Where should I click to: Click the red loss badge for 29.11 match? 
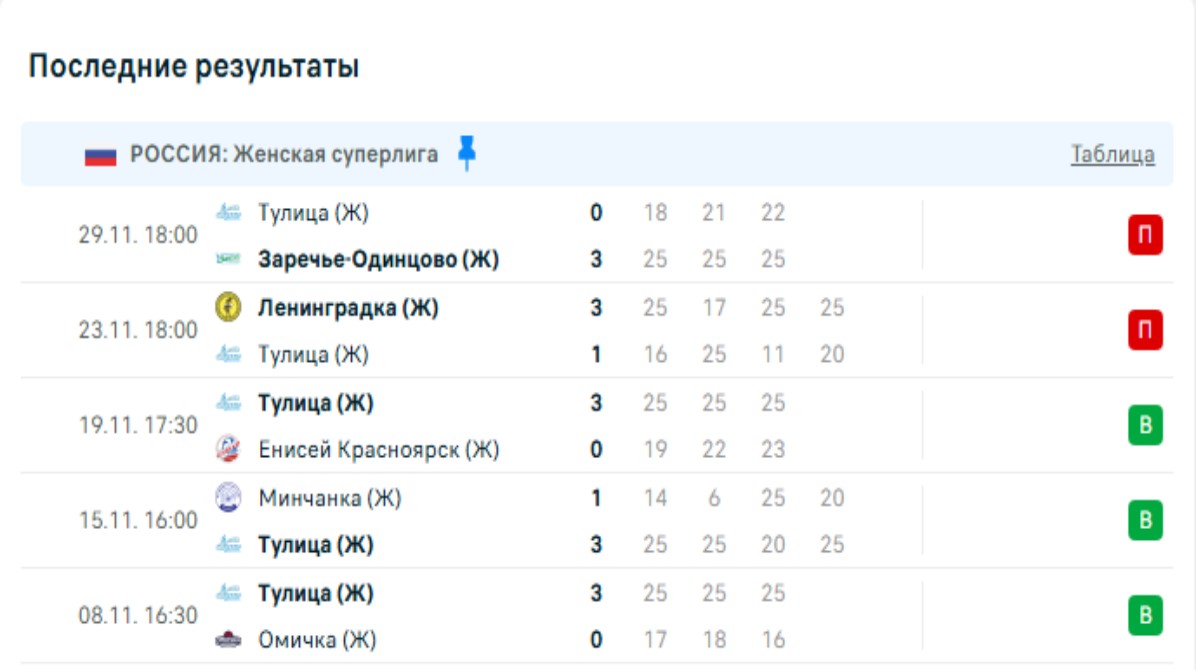tap(1145, 237)
